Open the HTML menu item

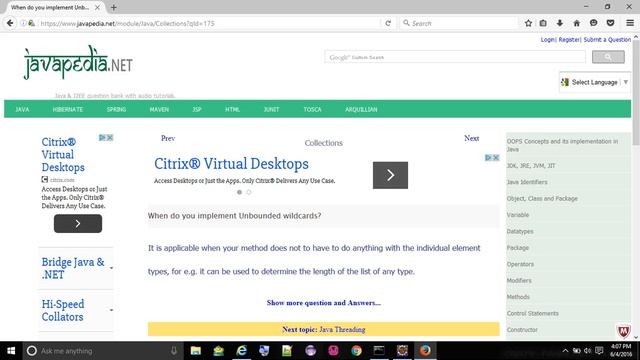[x=232, y=109]
